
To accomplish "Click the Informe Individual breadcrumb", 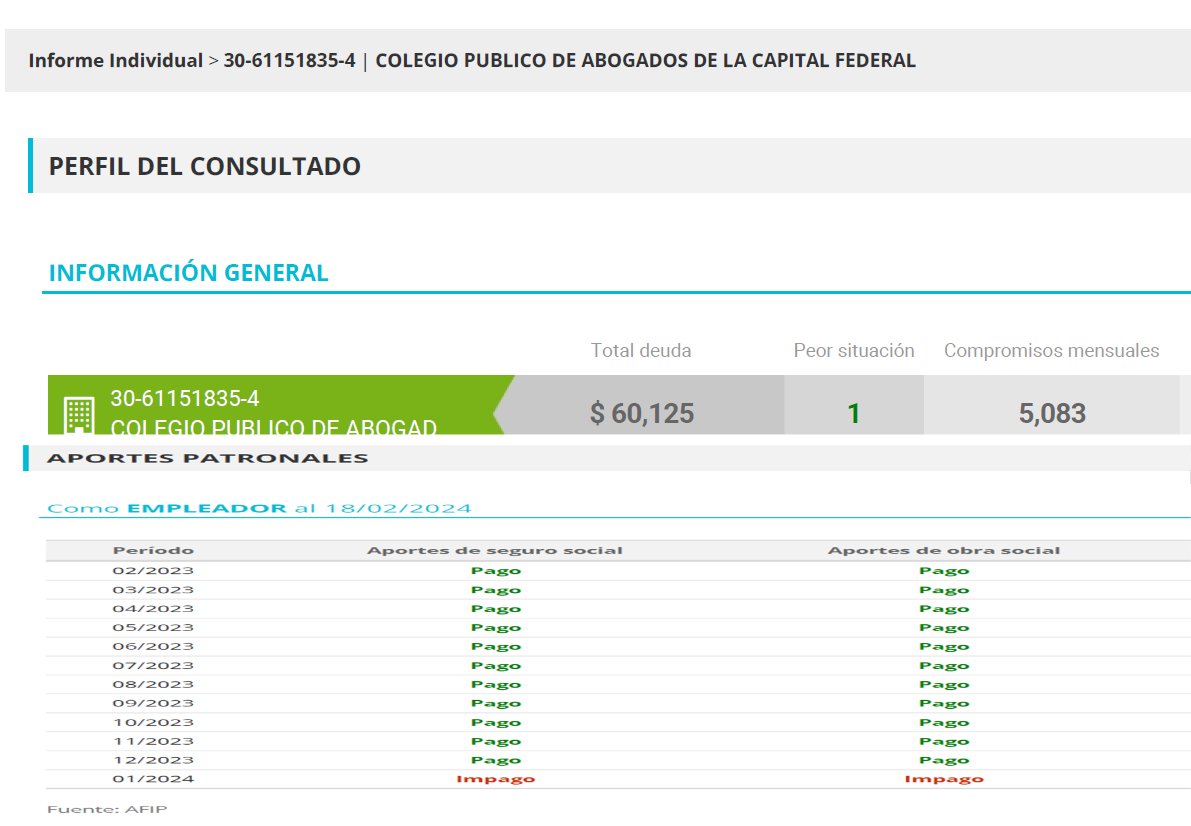I will 115,61.
